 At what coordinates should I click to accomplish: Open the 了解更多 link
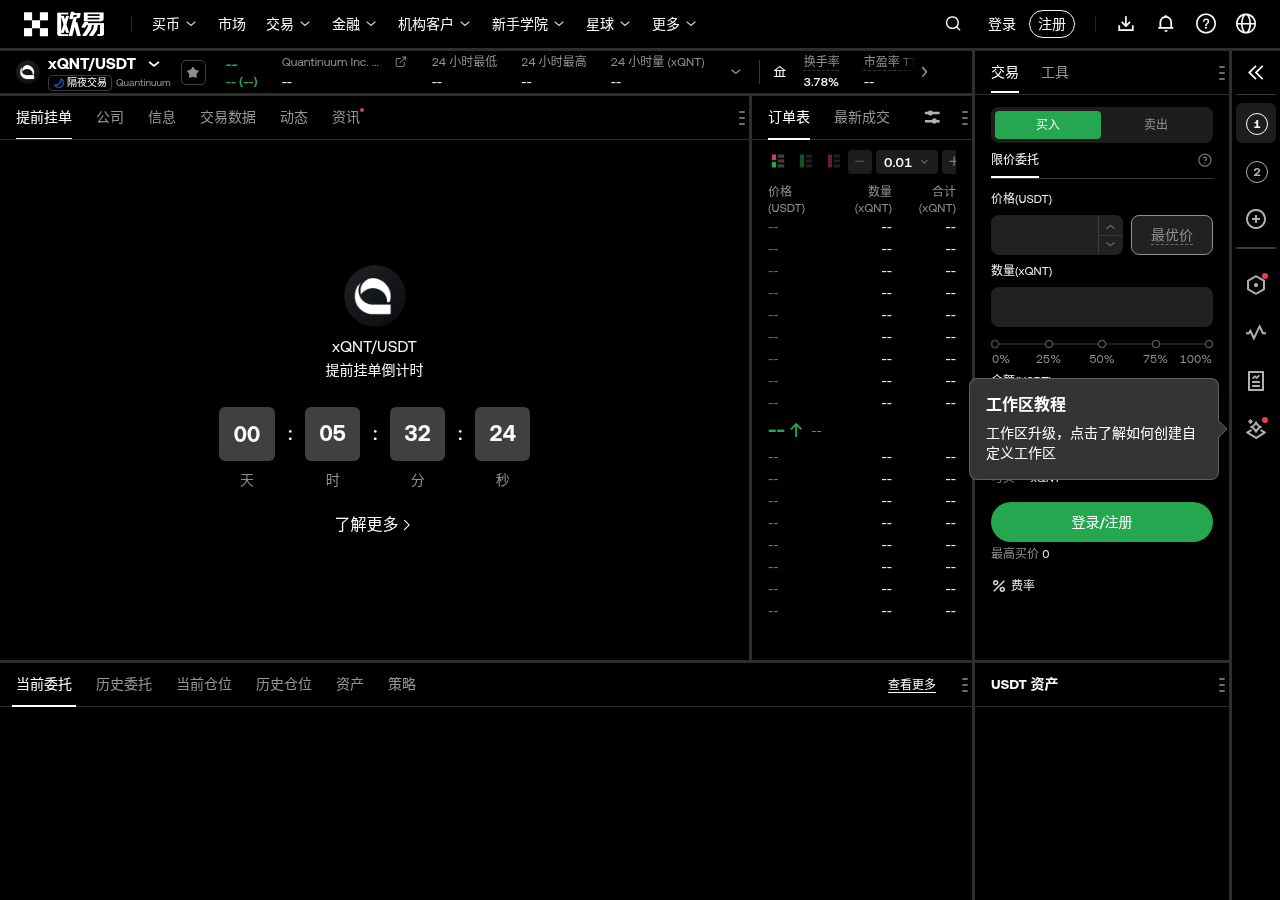pos(373,524)
